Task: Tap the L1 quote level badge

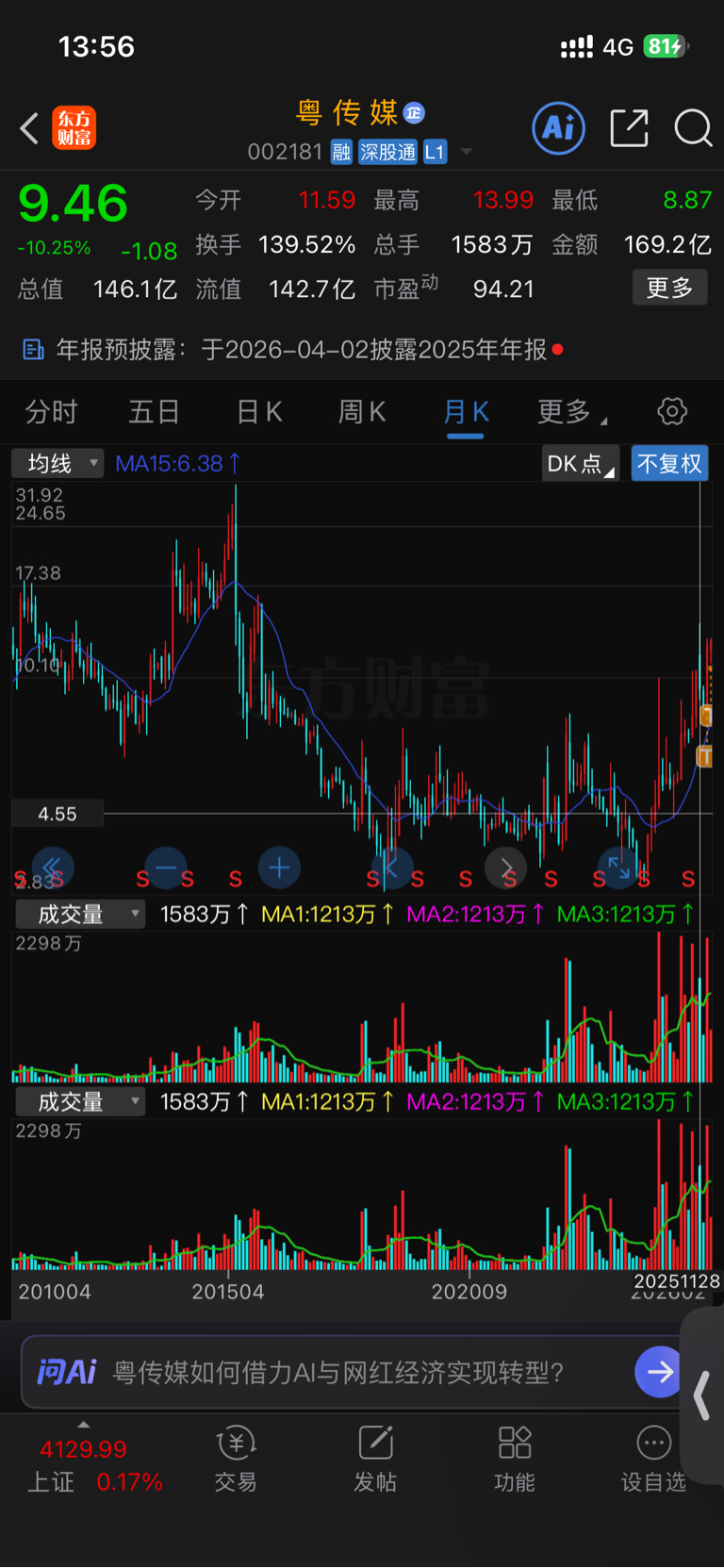Action: (435, 152)
